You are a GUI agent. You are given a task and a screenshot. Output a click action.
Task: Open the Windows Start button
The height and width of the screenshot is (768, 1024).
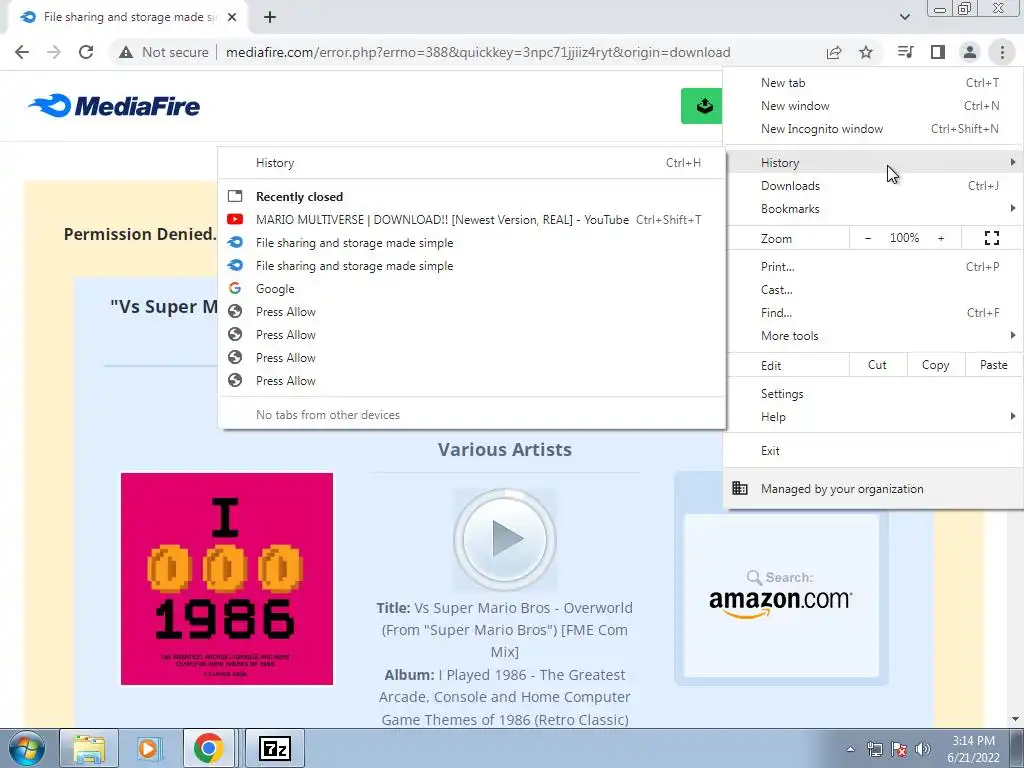(x=27, y=748)
